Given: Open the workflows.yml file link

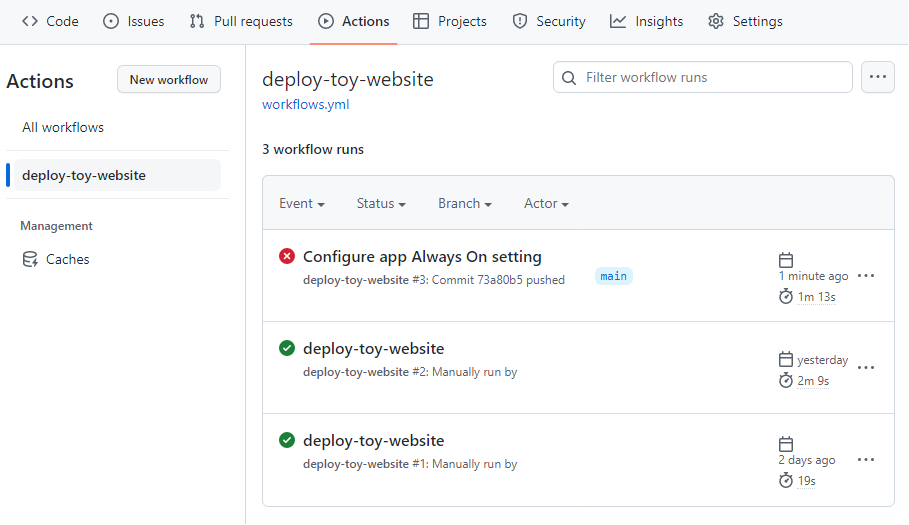Looking at the screenshot, I should coord(306,104).
